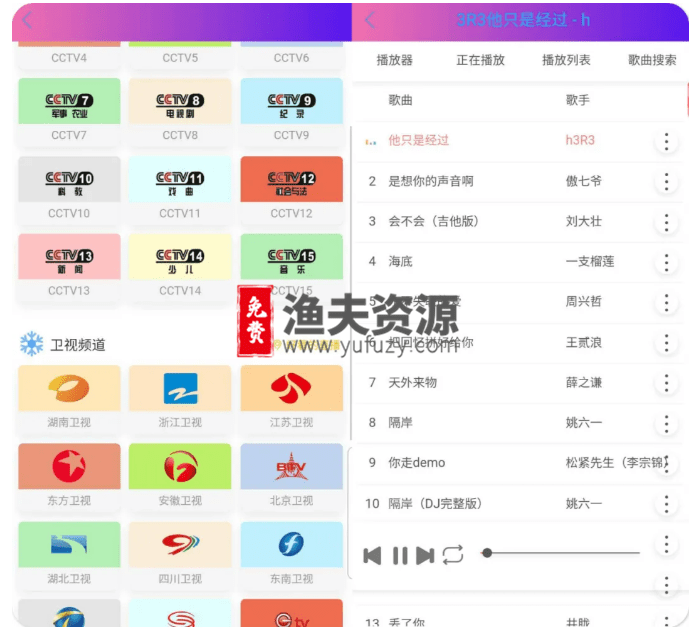Open more options for 天外来物
This screenshot has height=641, width=700.
tap(667, 383)
